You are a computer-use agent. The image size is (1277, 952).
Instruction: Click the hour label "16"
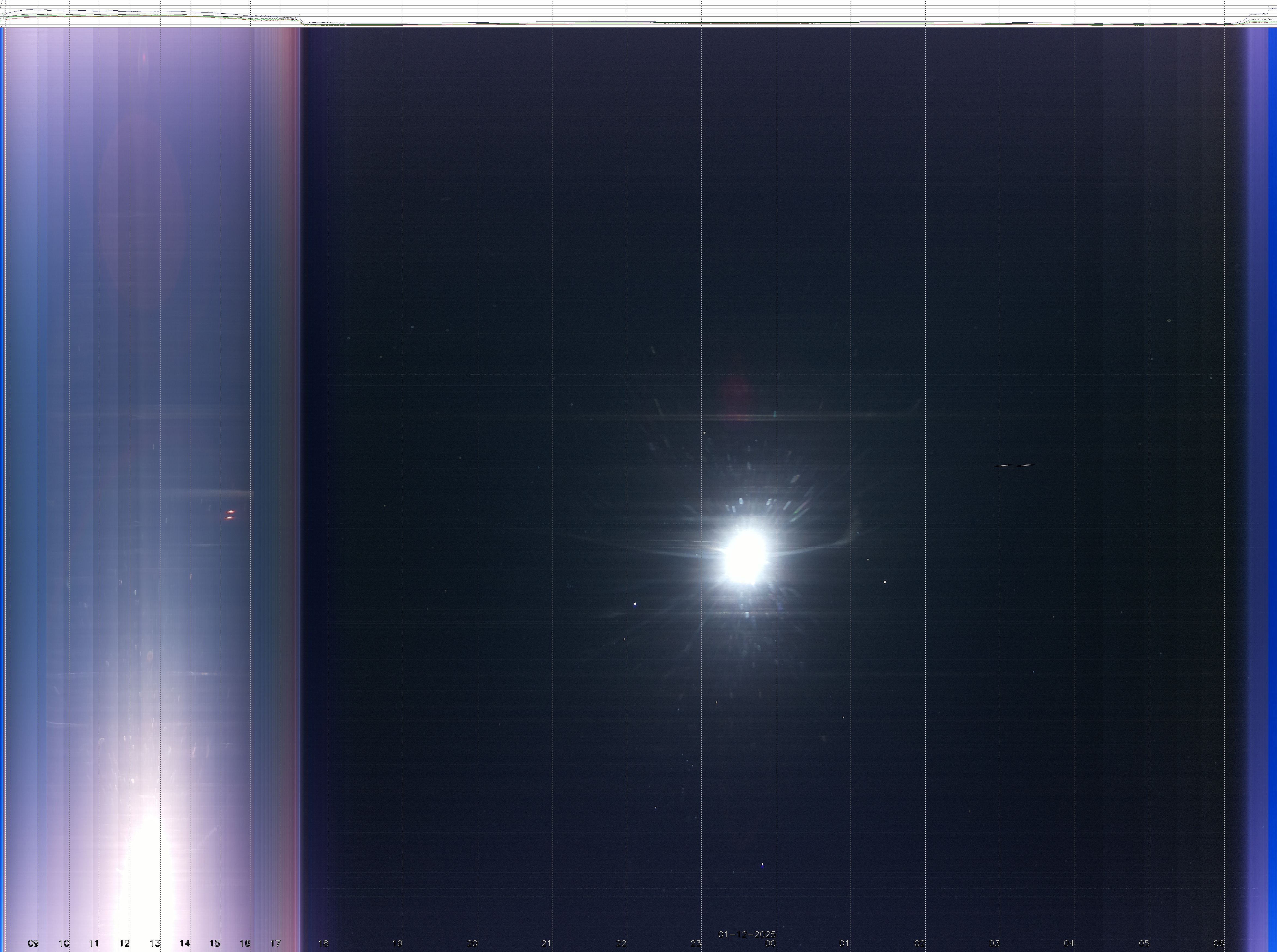(245, 943)
